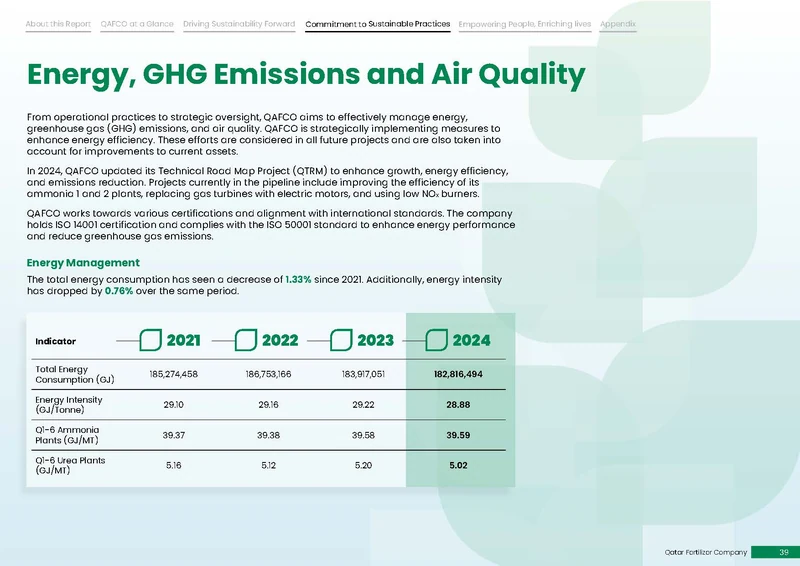
Task: Click paragraph starting 'QAFCO works towards various'
Action: pyautogui.click(x=271, y=225)
